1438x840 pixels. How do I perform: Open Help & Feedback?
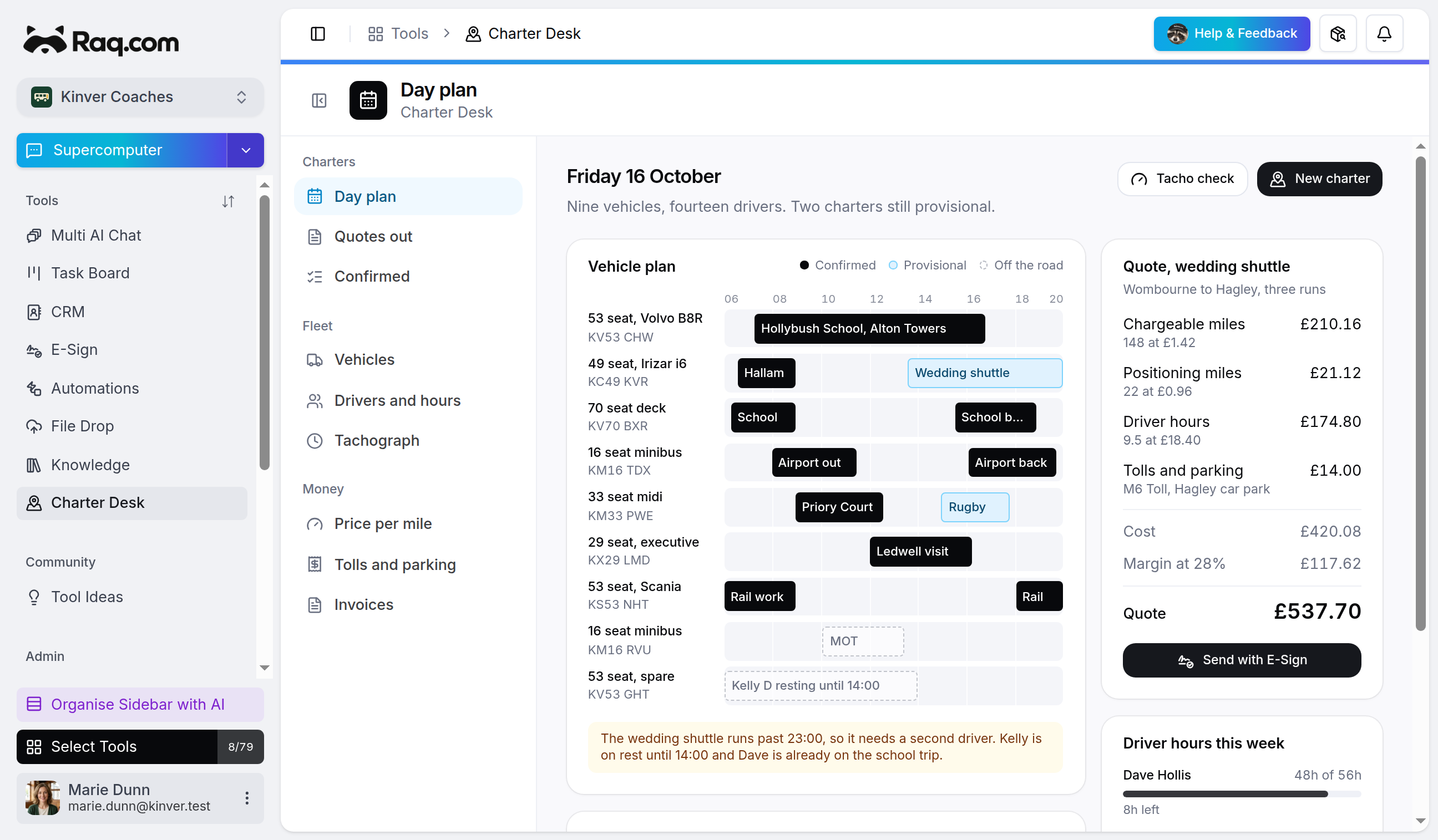pyautogui.click(x=1232, y=34)
